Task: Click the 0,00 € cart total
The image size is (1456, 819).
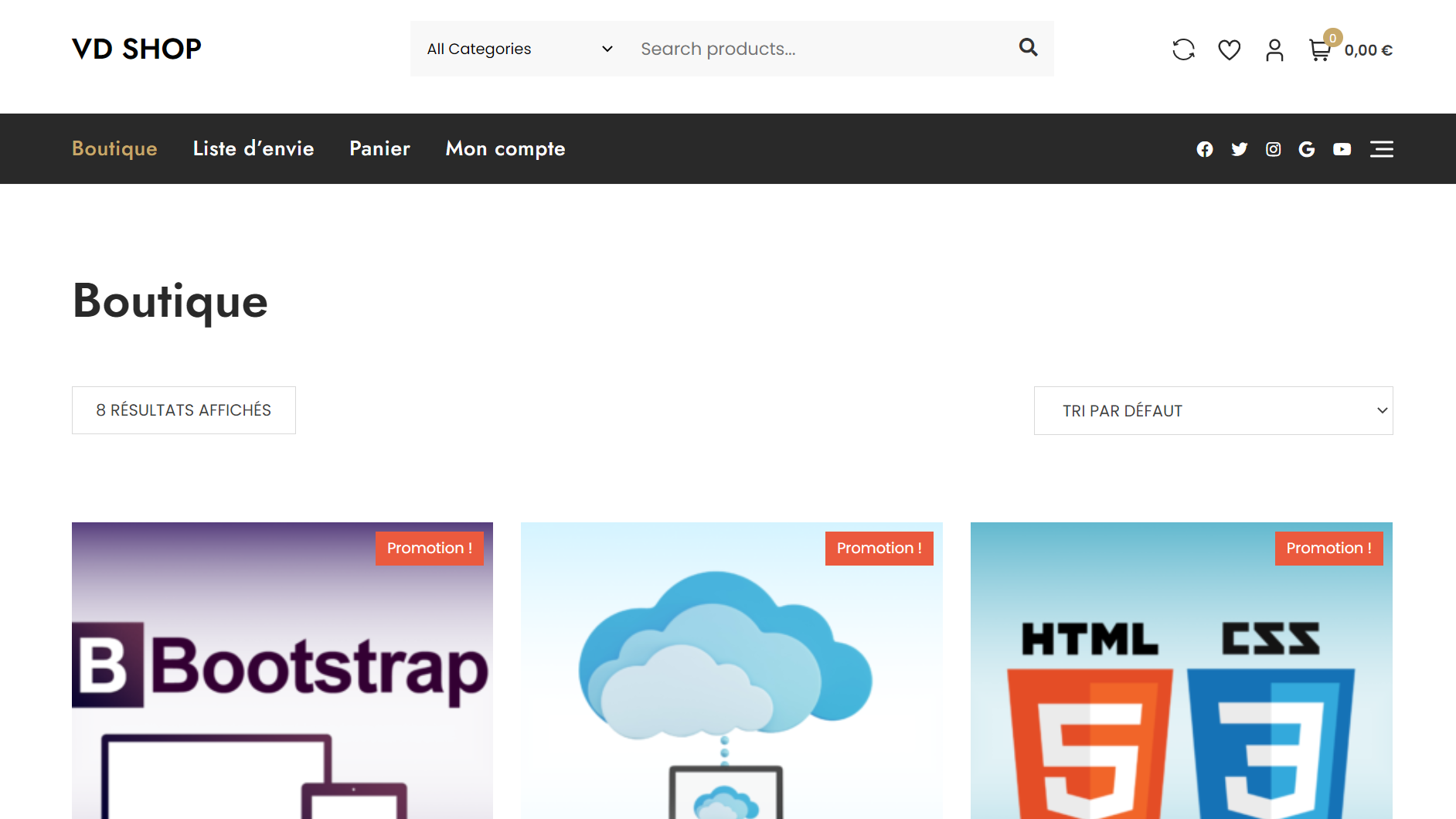Action: coord(1368,50)
